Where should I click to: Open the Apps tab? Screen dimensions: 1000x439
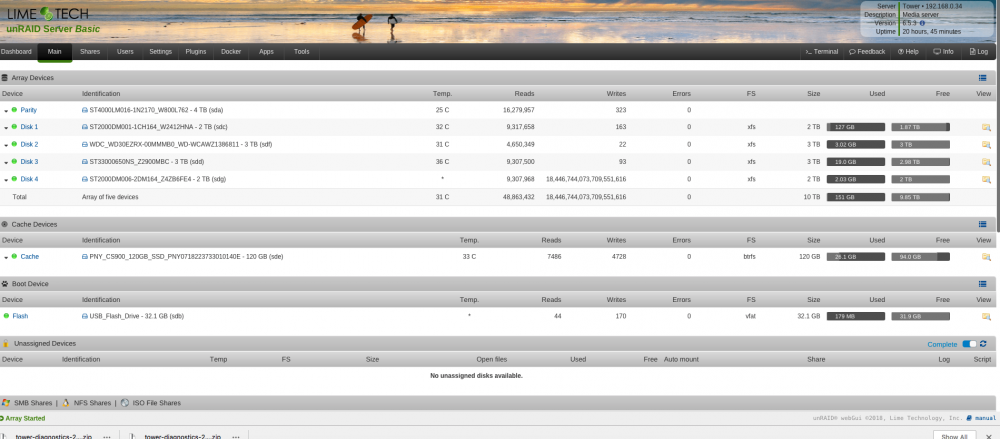pyautogui.click(x=267, y=52)
